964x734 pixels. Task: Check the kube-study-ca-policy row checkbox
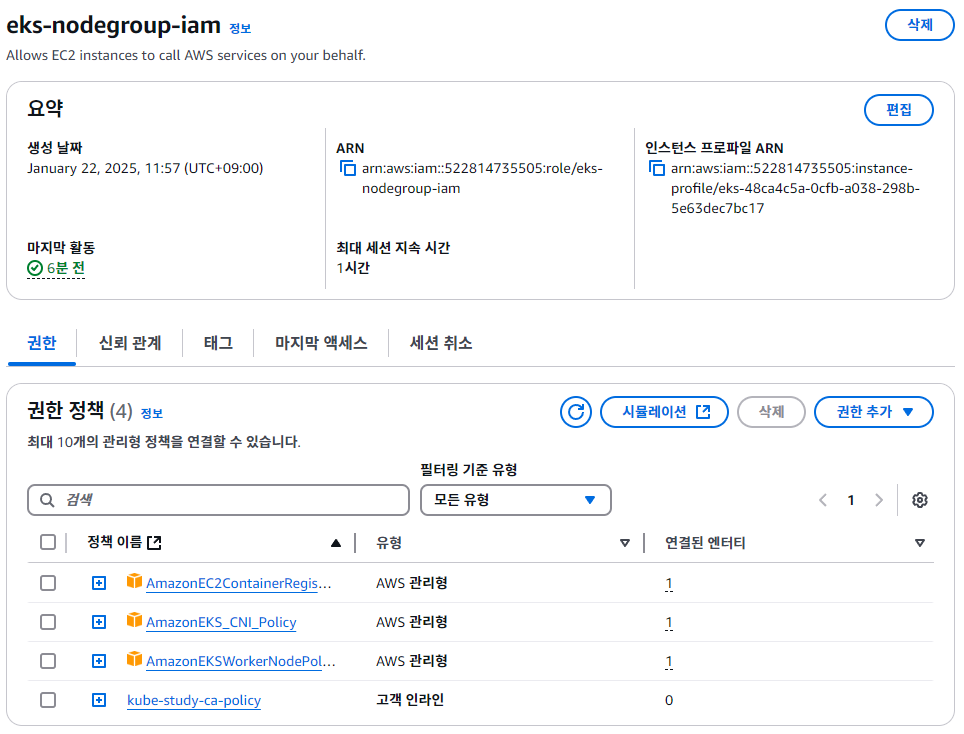point(48,700)
